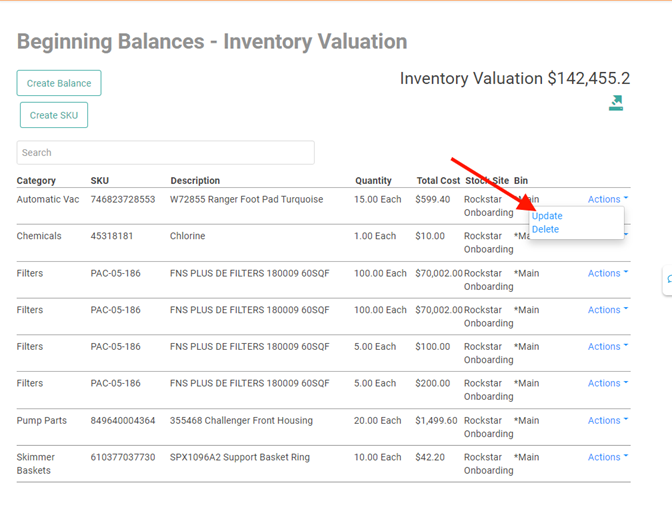Focus the Search input field

tap(165, 153)
